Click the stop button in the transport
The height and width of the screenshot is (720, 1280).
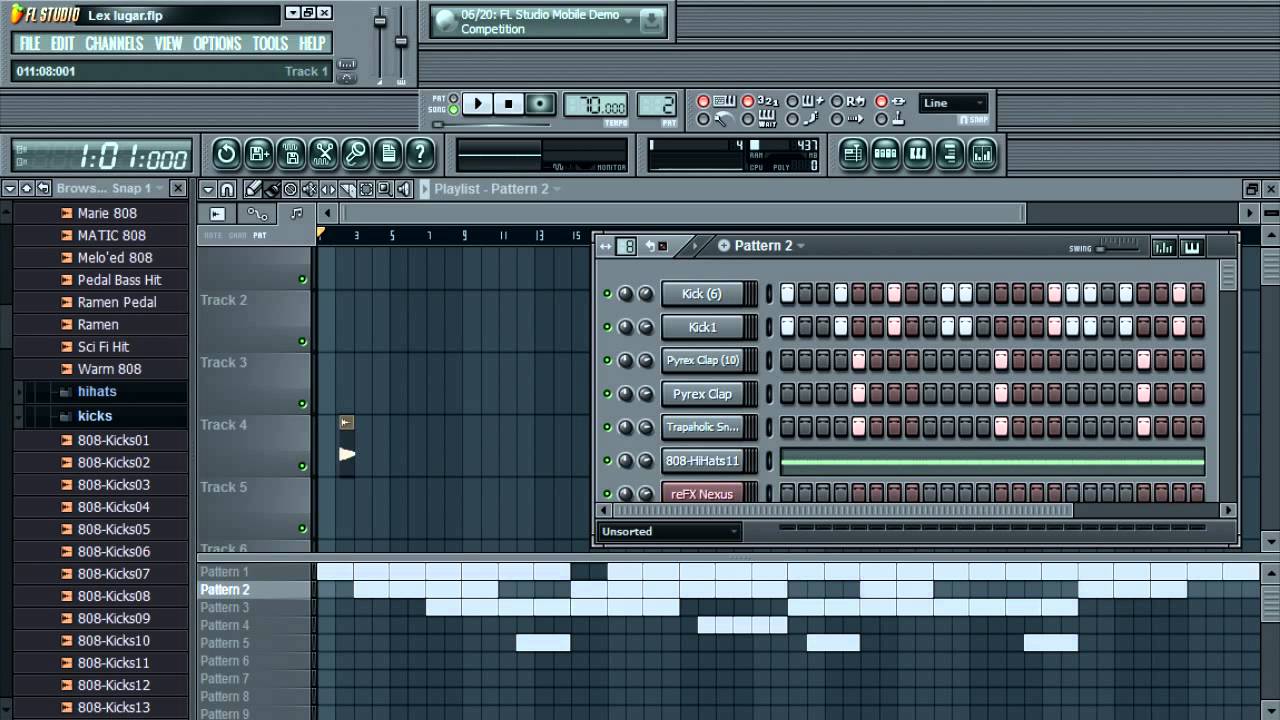(x=508, y=103)
